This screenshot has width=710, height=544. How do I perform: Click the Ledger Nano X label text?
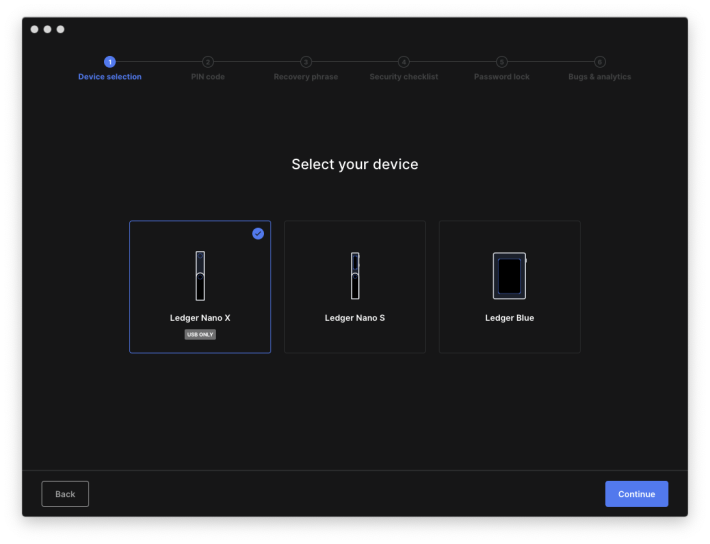click(x=200, y=318)
